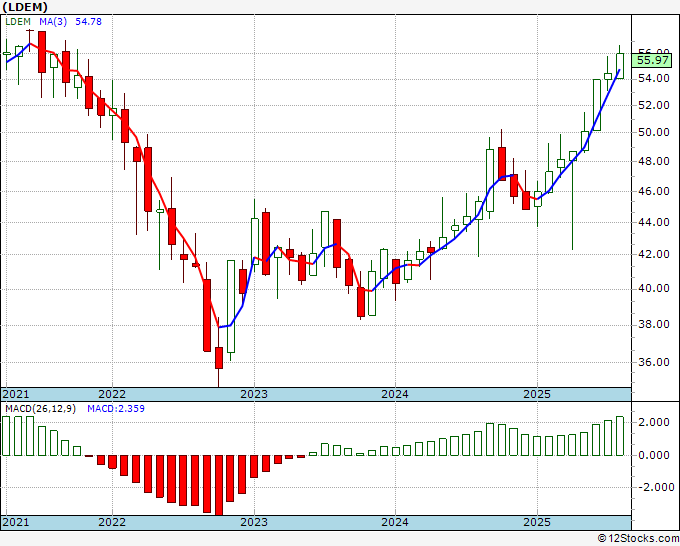Click the 38.00 price axis label
Image resolution: width=680 pixels, height=546 pixels.
[653, 324]
